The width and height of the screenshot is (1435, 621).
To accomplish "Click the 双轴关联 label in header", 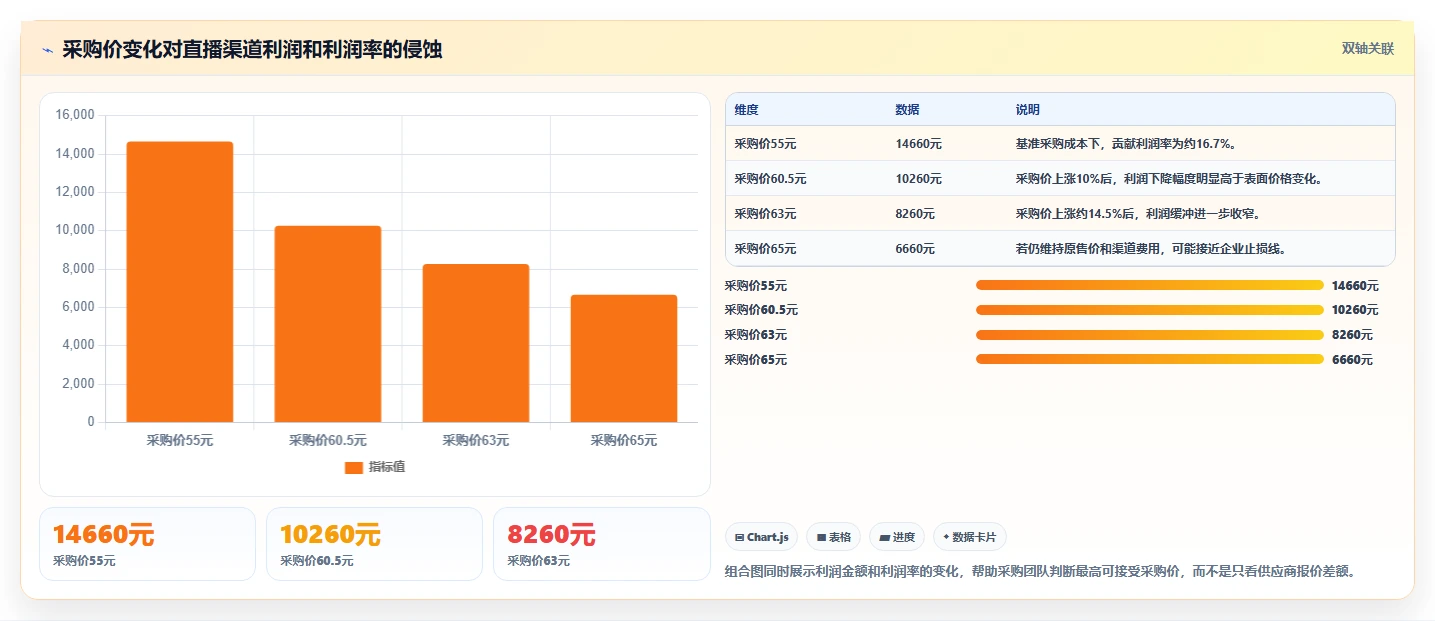I will [1367, 49].
